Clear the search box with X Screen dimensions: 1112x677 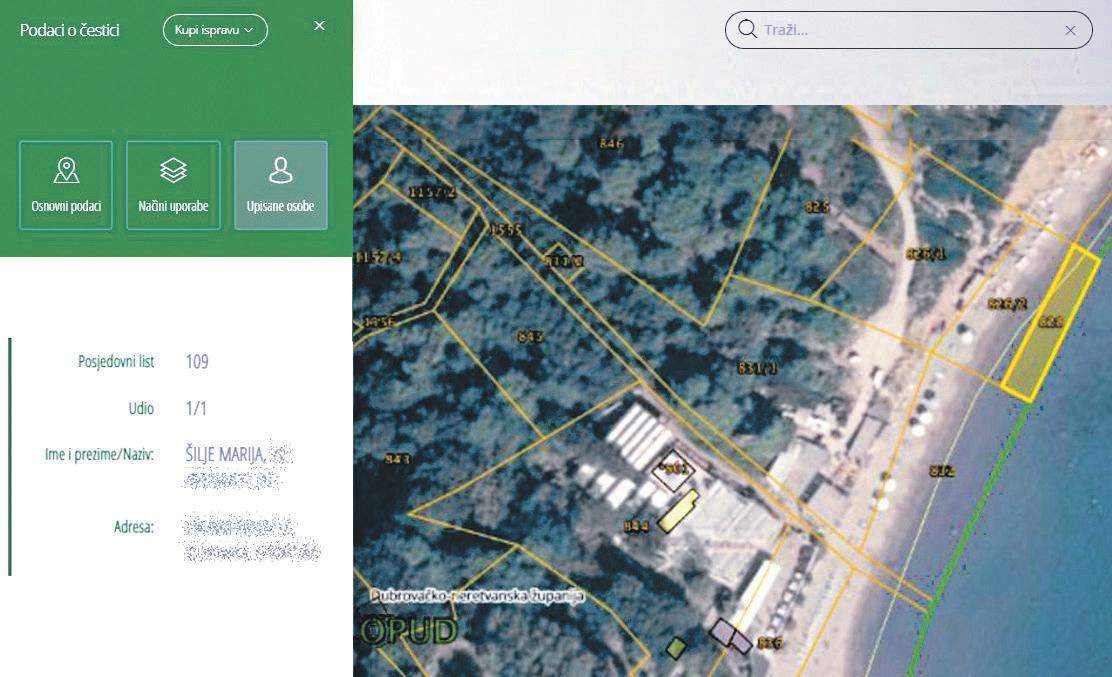pyautogui.click(x=1070, y=30)
